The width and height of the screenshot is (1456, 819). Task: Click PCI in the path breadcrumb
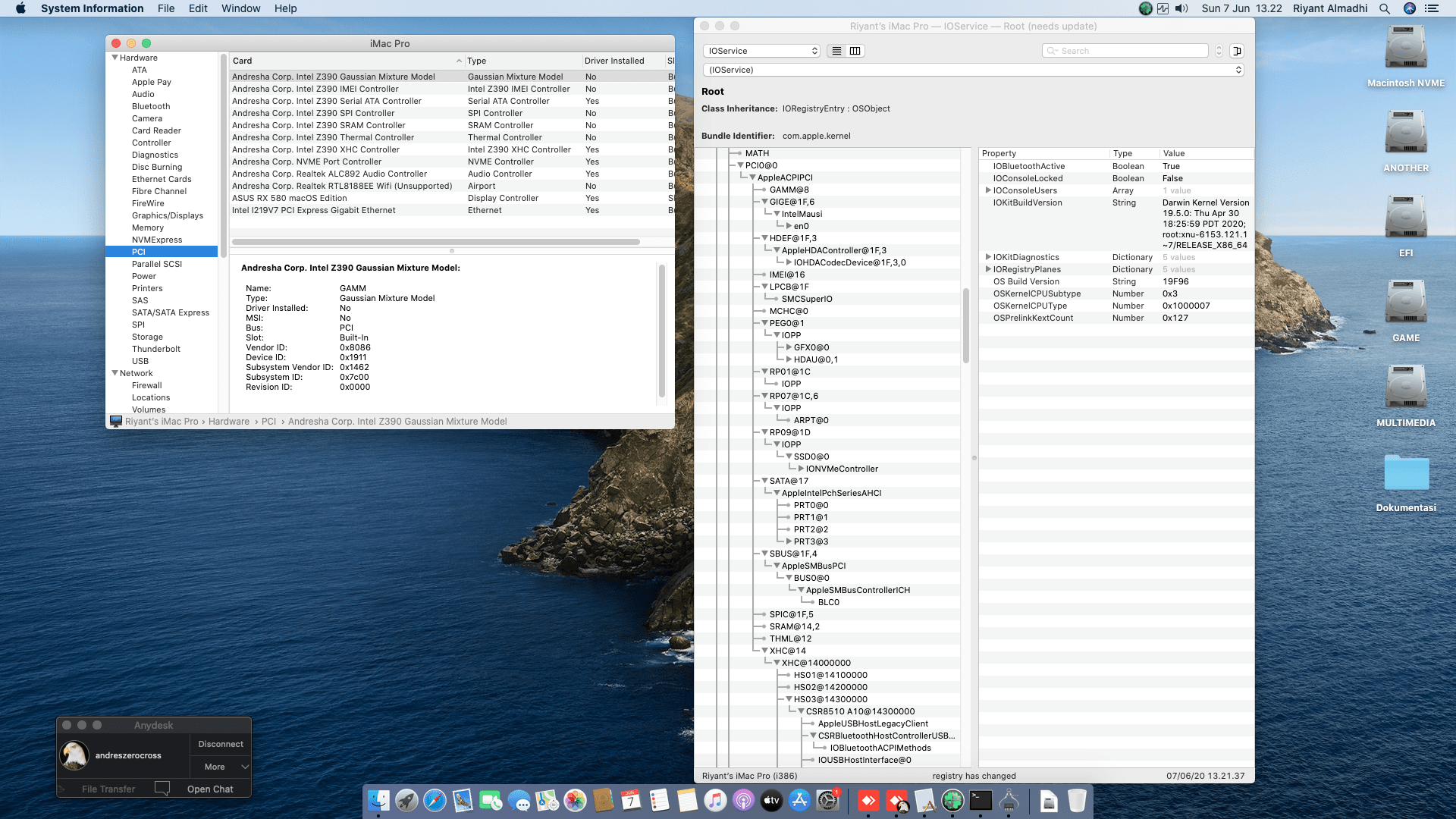[268, 422]
